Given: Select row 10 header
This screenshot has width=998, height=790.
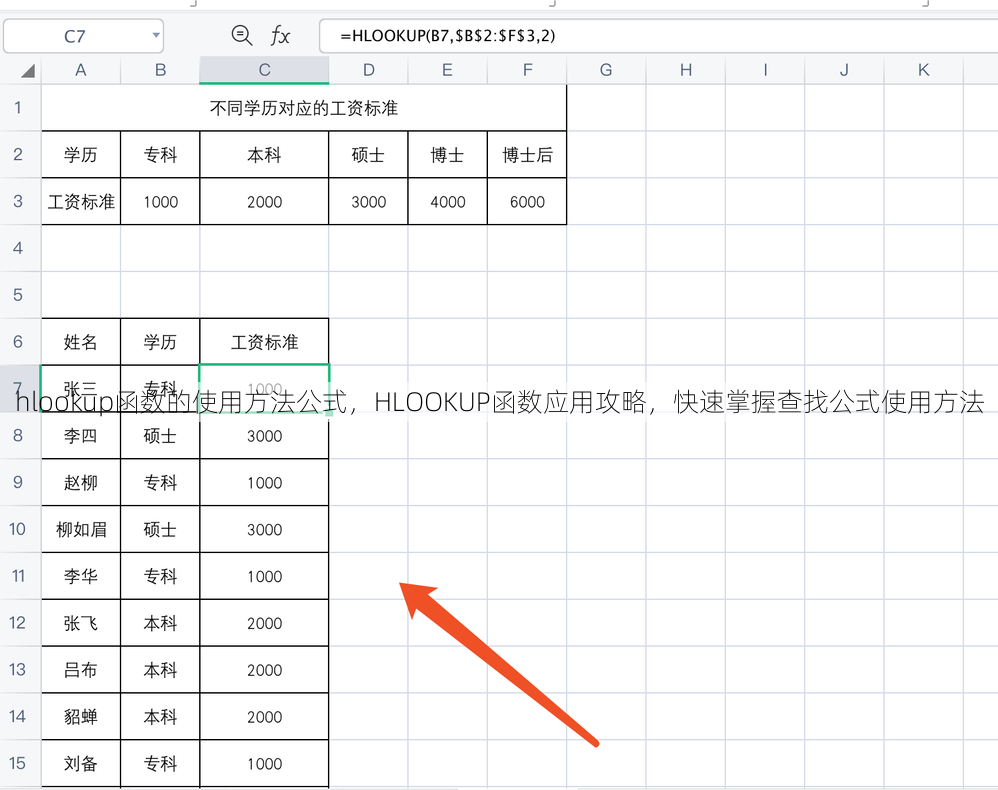Looking at the screenshot, I should tap(18, 529).
